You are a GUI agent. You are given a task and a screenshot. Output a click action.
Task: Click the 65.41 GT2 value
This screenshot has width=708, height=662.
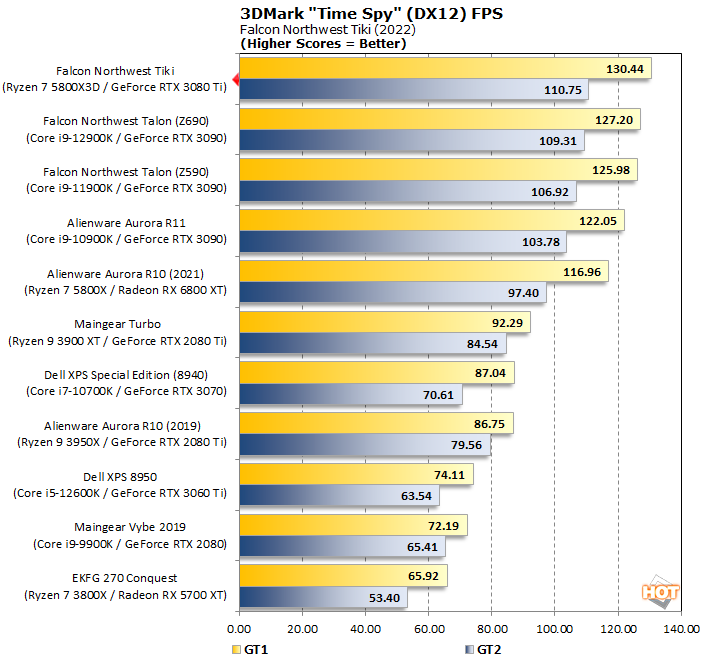click(422, 547)
